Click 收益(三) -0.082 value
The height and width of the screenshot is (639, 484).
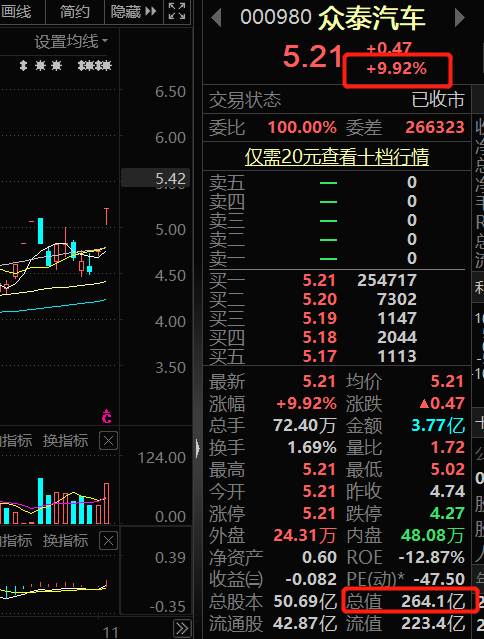coord(311,580)
